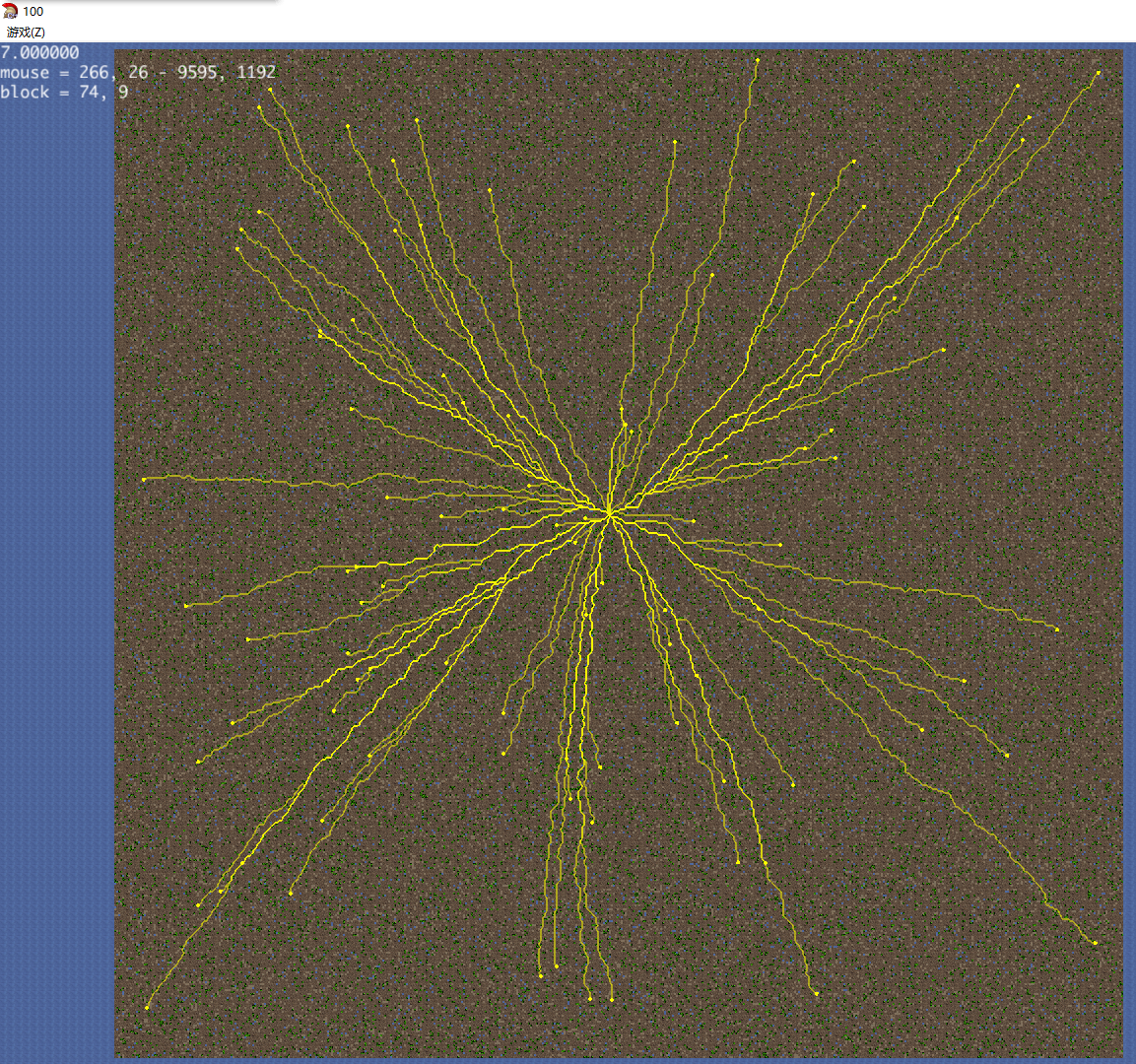The height and width of the screenshot is (1064, 1136).
Task: Open the 游戏(Z) menu
Action: 26,33
